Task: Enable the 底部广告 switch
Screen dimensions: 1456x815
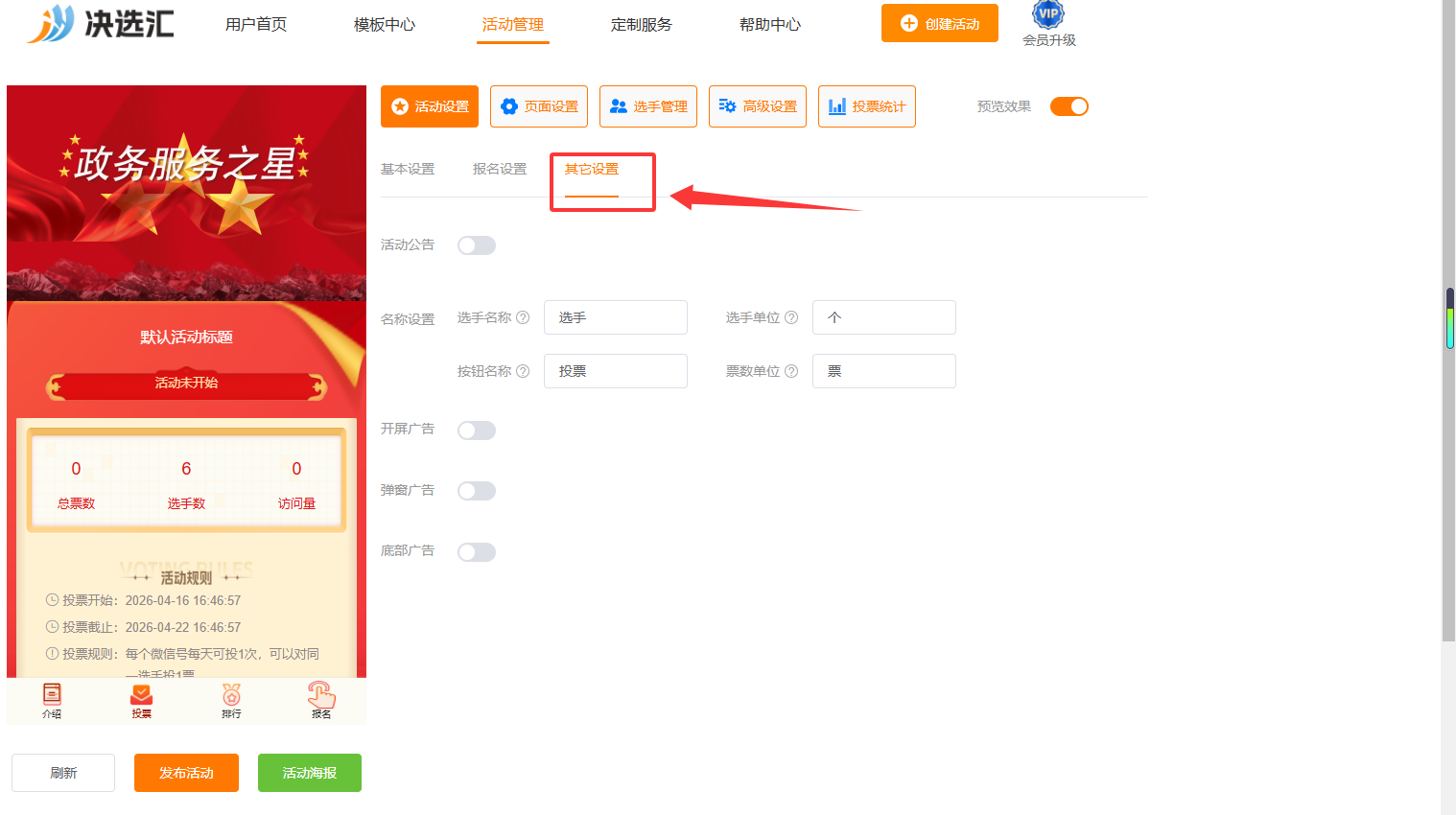Action: point(477,552)
